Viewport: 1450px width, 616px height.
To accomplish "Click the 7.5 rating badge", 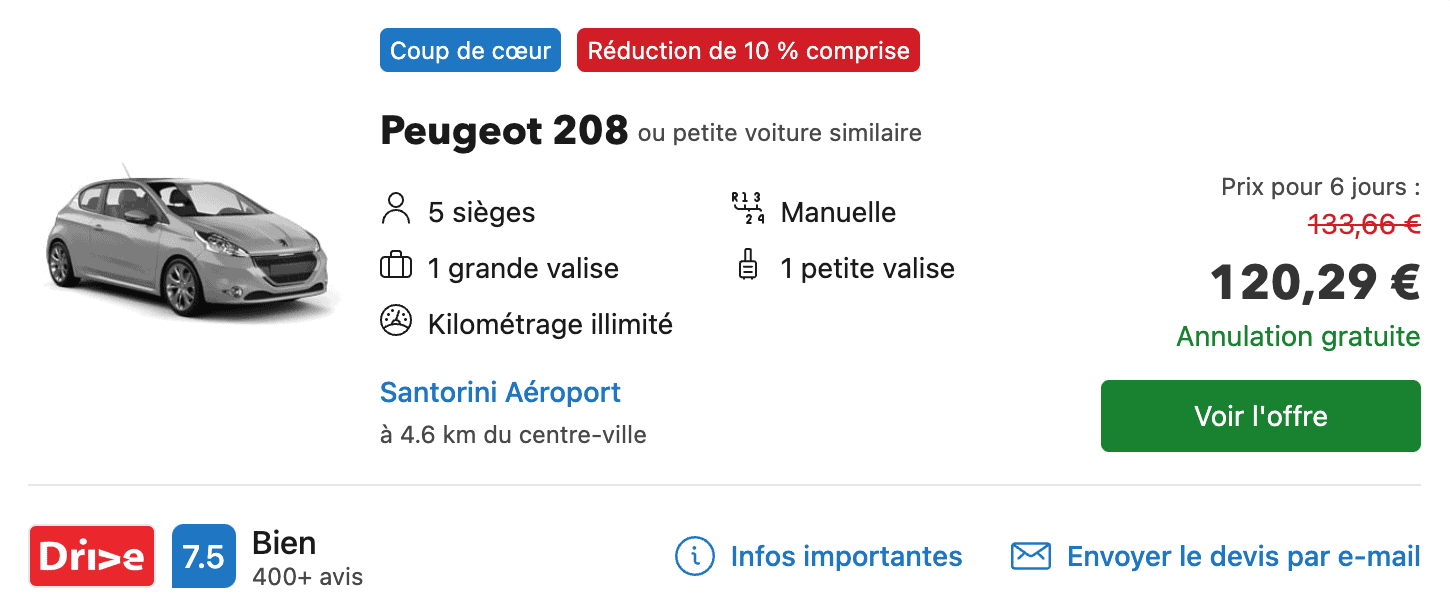I will point(203,555).
